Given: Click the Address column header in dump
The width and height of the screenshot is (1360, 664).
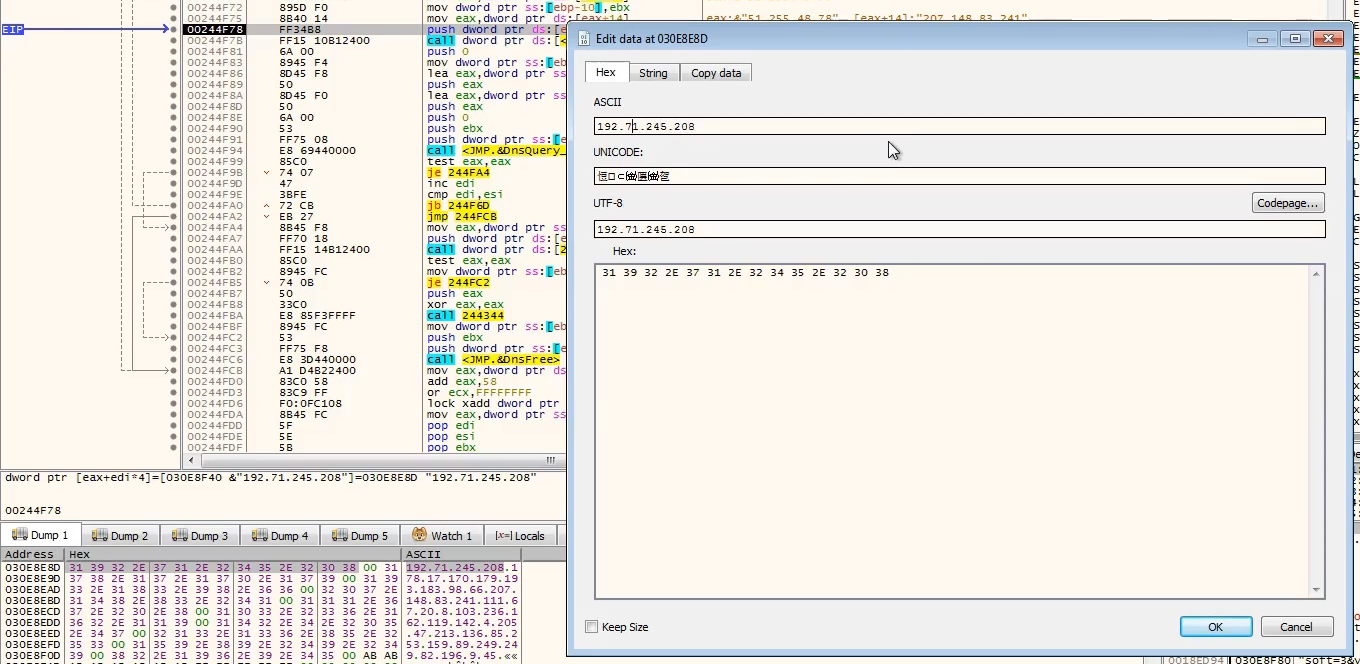Looking at the screenshot, I should (31, 554).
